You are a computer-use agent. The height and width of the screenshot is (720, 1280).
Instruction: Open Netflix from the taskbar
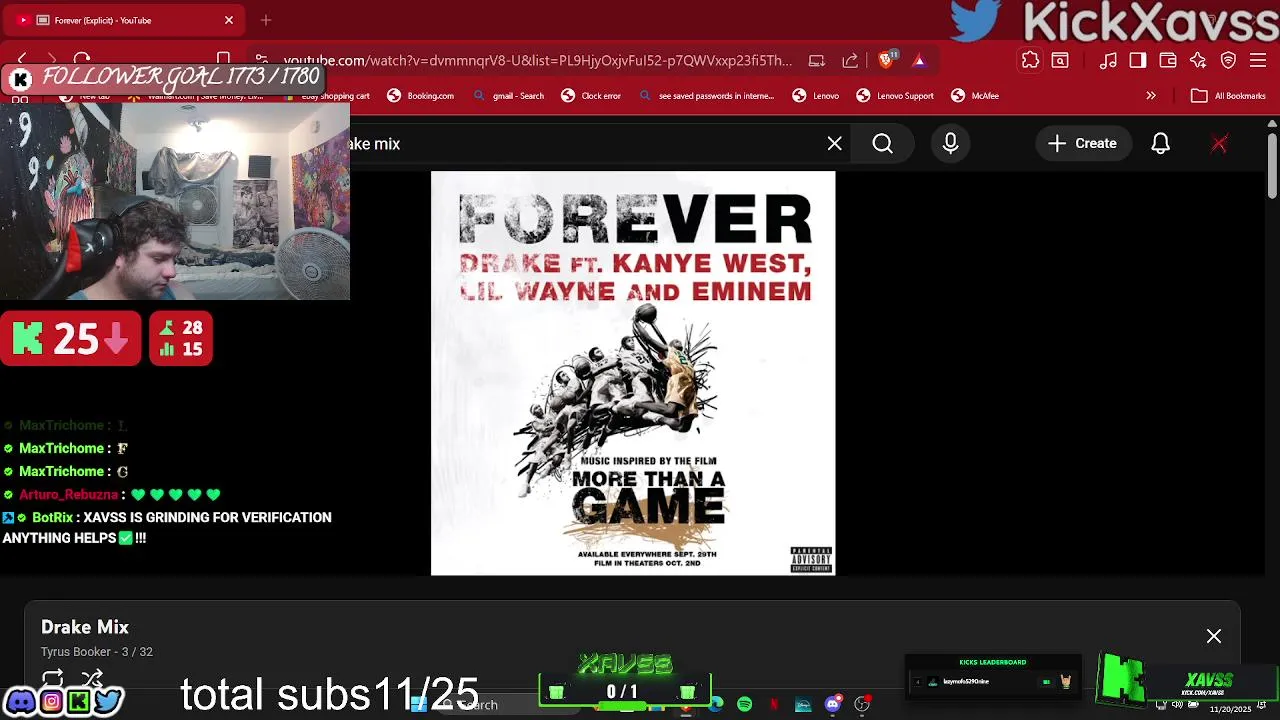pos(774,705)
